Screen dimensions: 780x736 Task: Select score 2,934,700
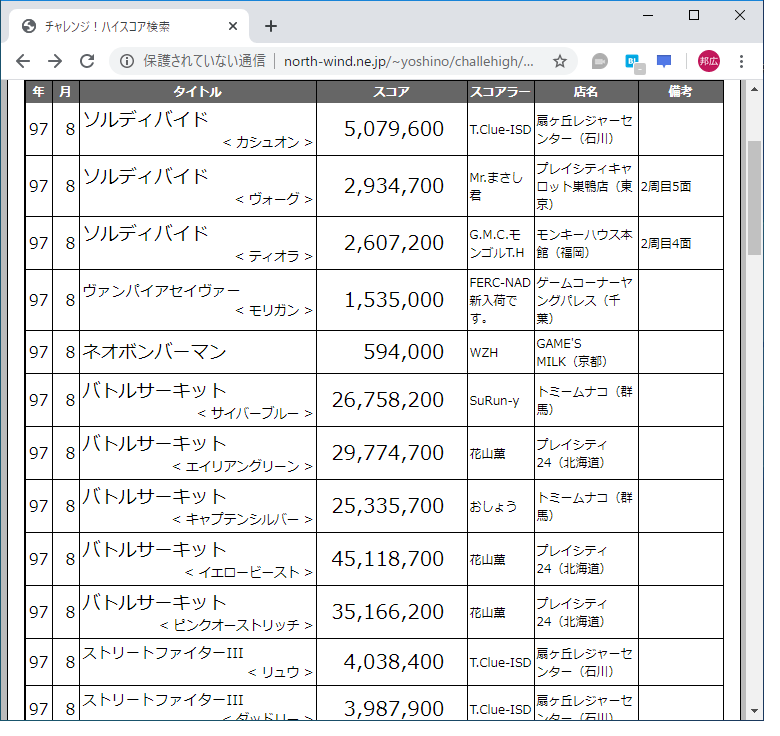click(x=393, y=186)
